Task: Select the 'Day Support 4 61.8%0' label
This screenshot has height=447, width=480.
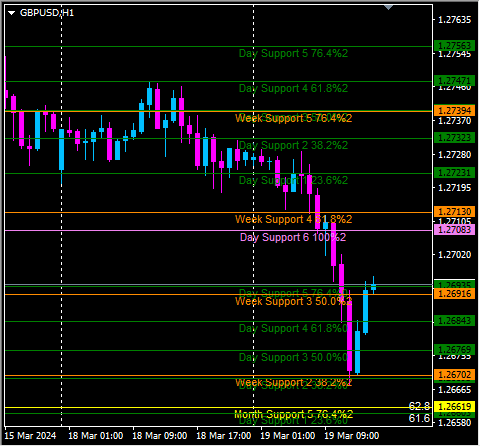Action: [x=293, y=328]
